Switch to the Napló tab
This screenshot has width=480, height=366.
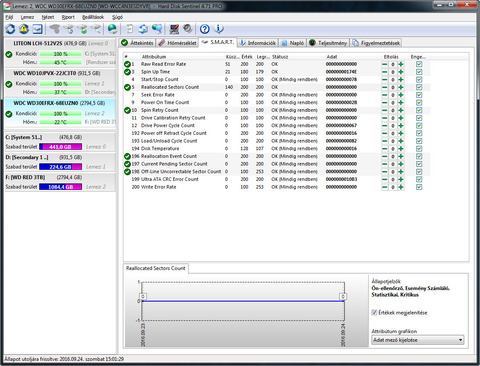tap(293, 43)
